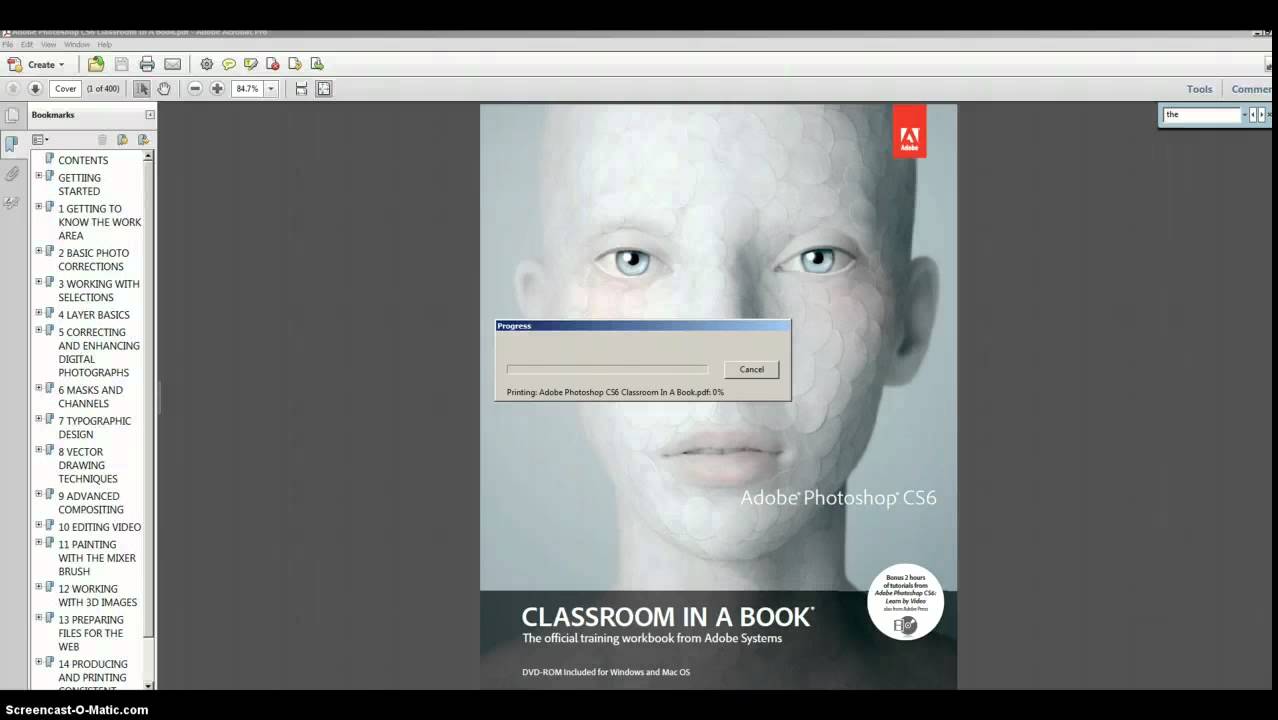Add a sticky note comment icon
The image size is (1278, 720).
pos(229,64)
